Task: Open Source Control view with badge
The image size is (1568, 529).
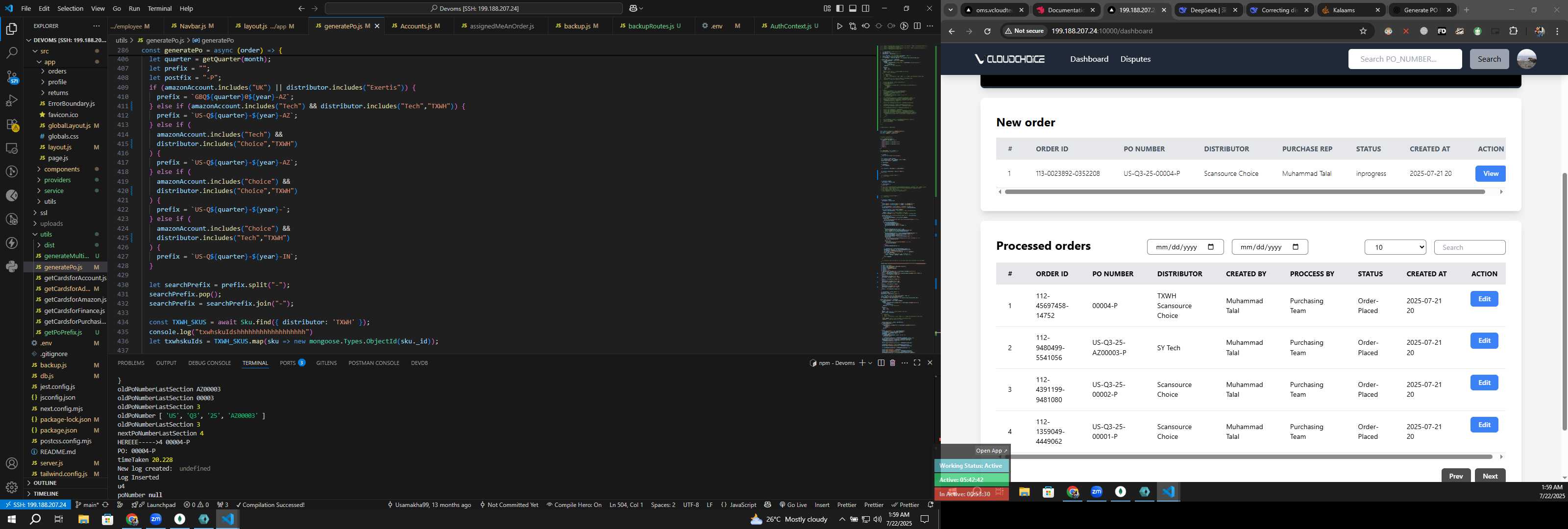Action: (x=12, y=77)
